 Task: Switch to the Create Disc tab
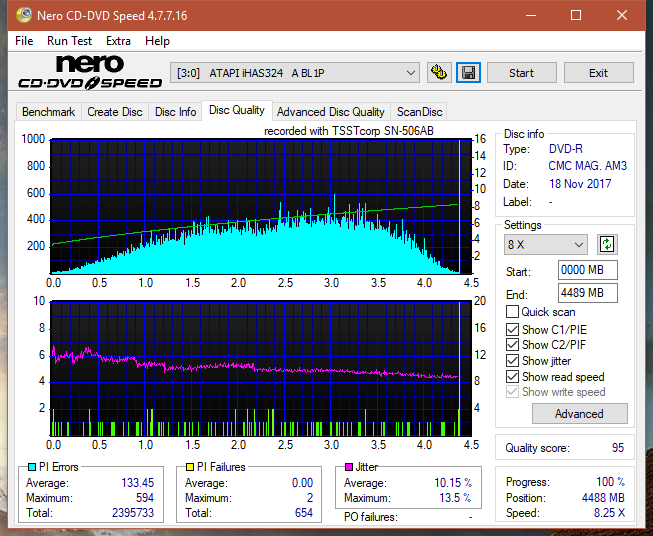115,112
